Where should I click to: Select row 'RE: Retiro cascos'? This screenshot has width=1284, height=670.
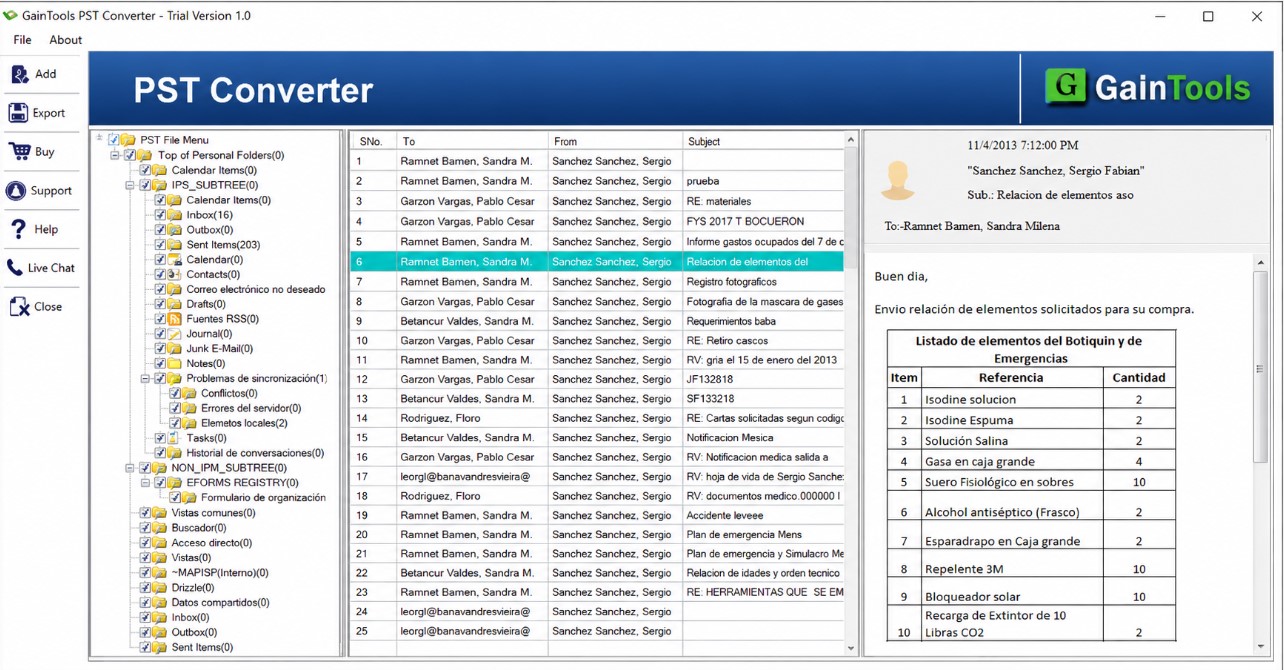tap(597, 340)
